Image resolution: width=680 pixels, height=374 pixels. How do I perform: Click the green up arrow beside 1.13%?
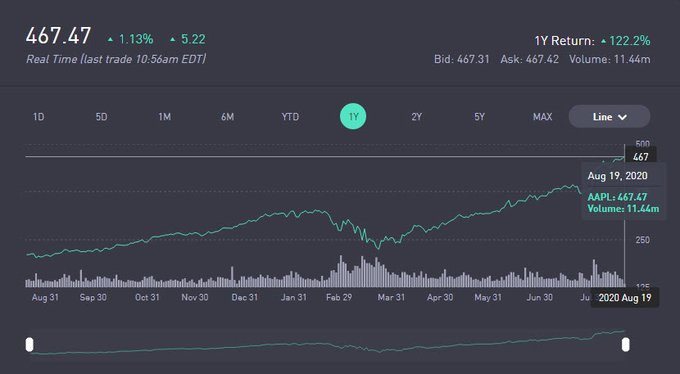tap(111, 39)
